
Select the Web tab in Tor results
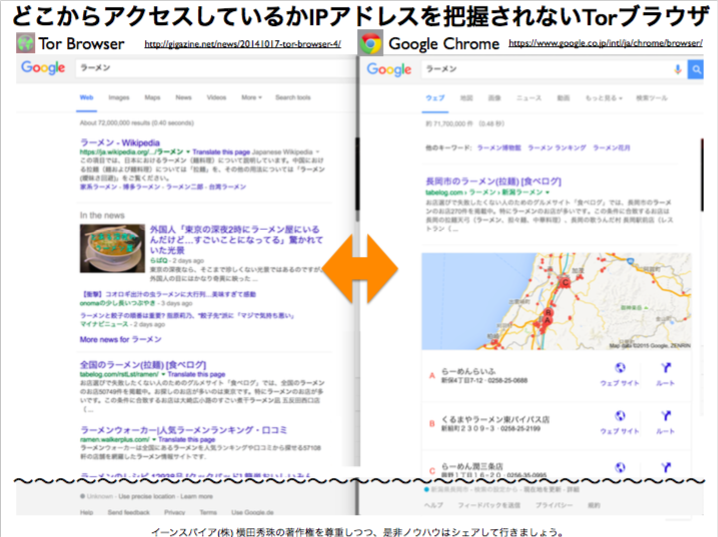[87, 98]
